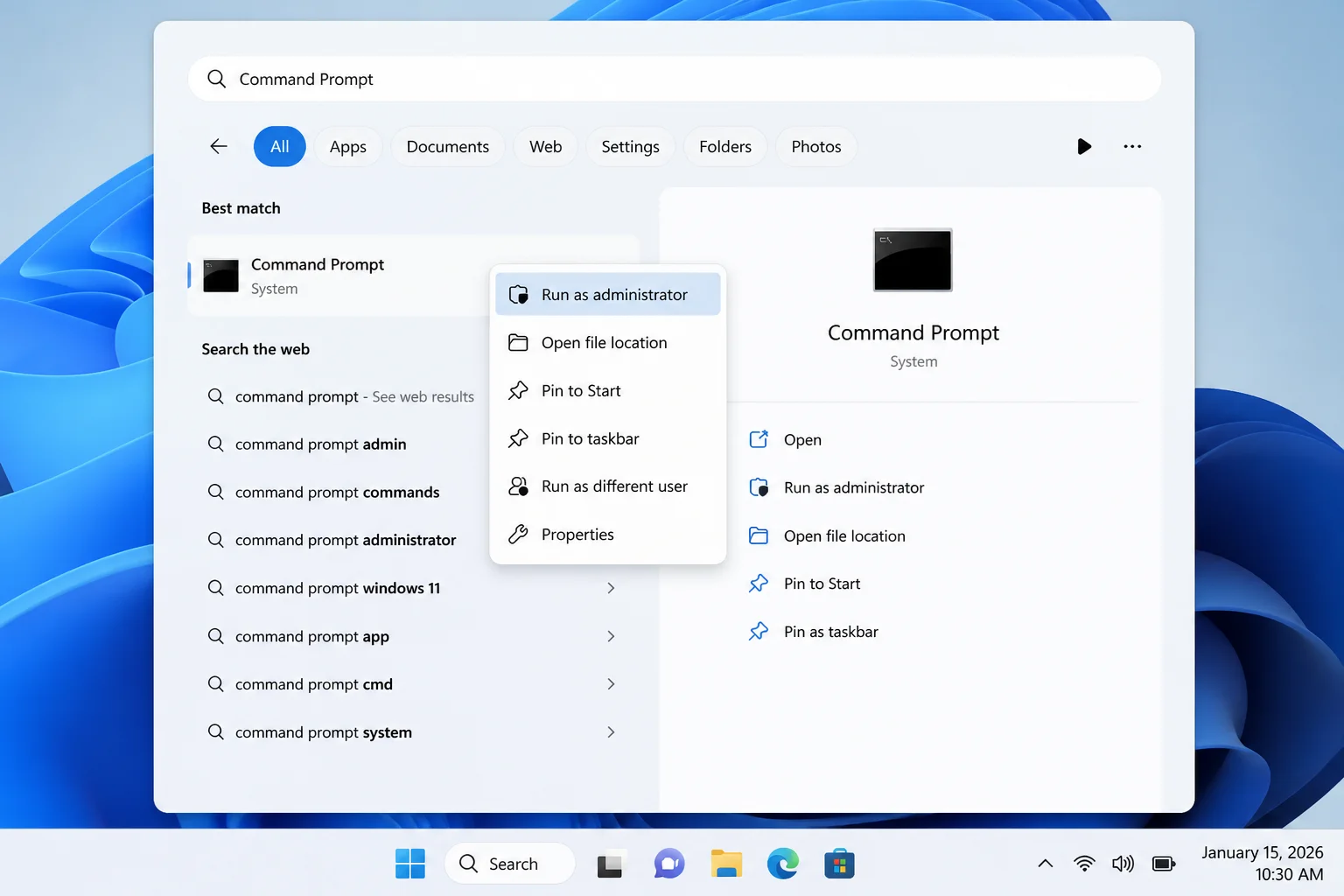Open command prompt See web results suggestion
The width and height of the screenshot is (1344, 896).
pyautogui.click(x=354, y=396)
